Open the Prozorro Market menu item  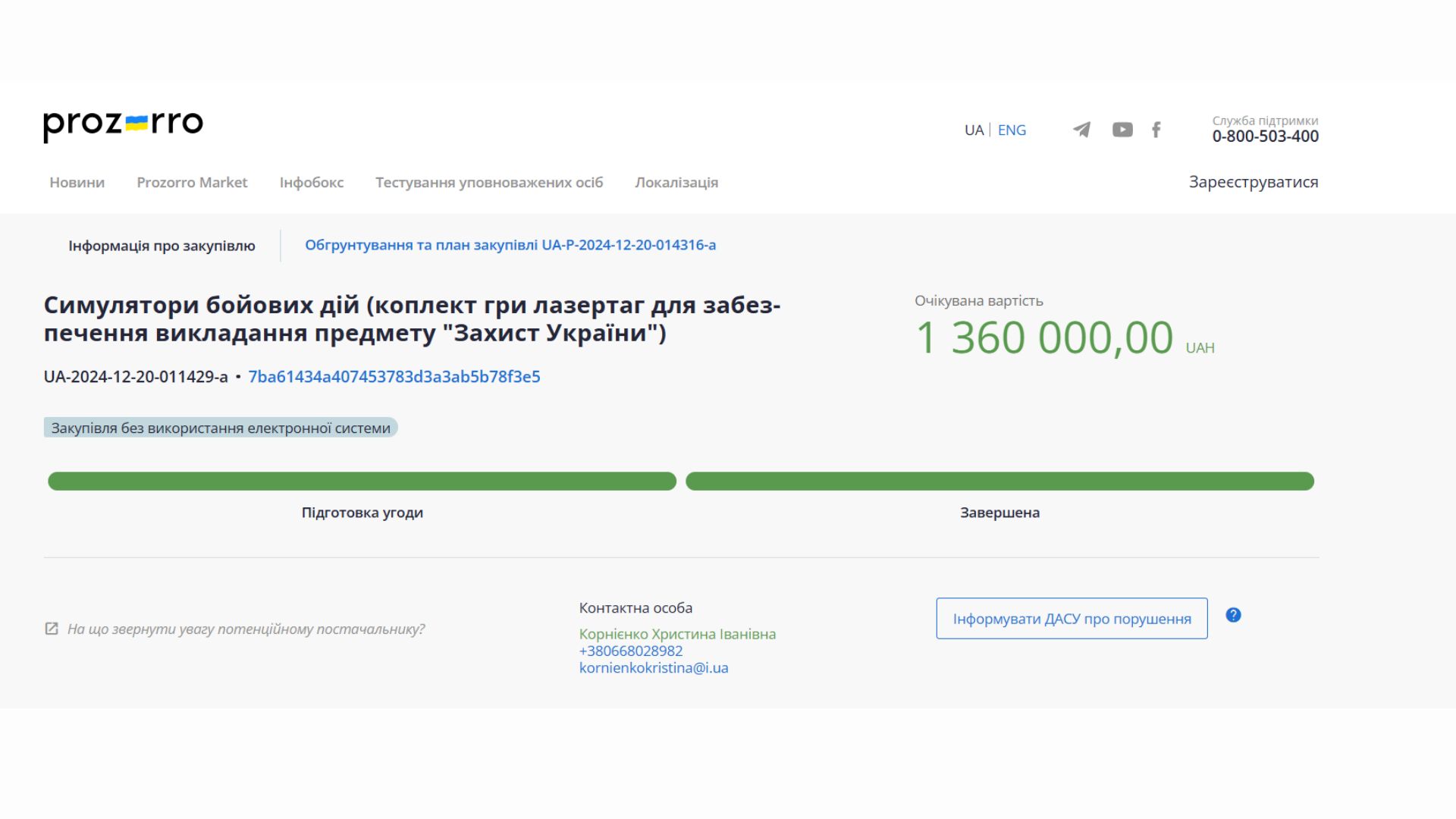click(x=192, y=182)
